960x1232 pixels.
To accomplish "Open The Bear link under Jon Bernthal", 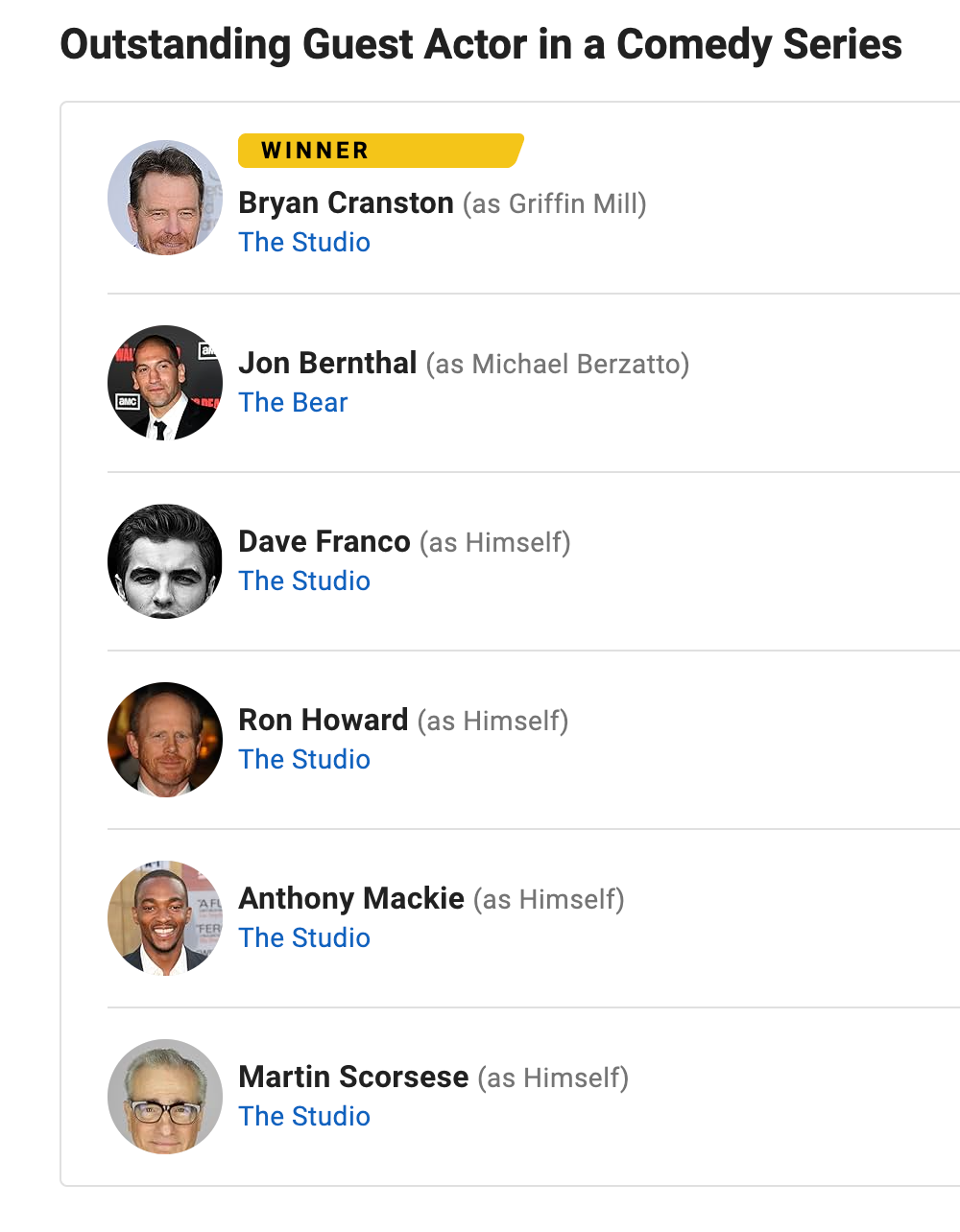I will (293, 403).
